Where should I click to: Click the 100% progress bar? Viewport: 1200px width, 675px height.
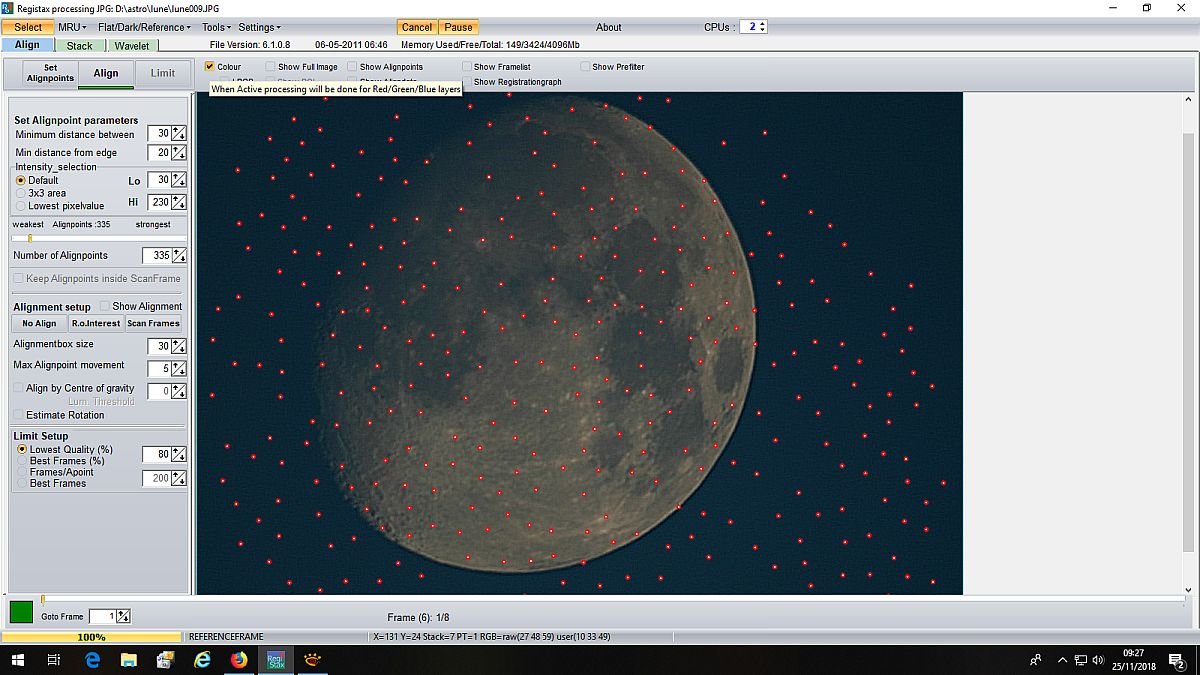click(x=92, y=637)
